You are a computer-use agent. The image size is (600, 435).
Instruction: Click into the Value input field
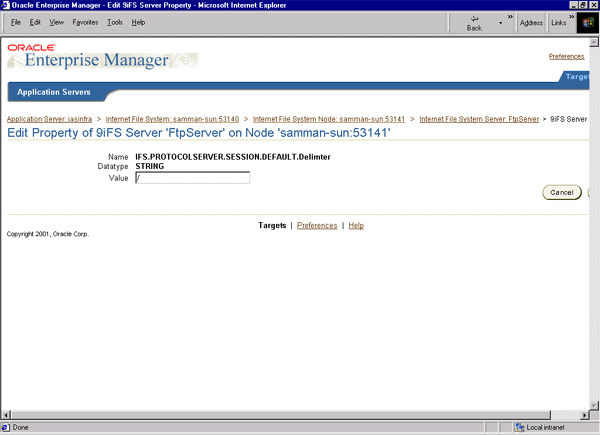pyautogui.click(x=192, y=178)
